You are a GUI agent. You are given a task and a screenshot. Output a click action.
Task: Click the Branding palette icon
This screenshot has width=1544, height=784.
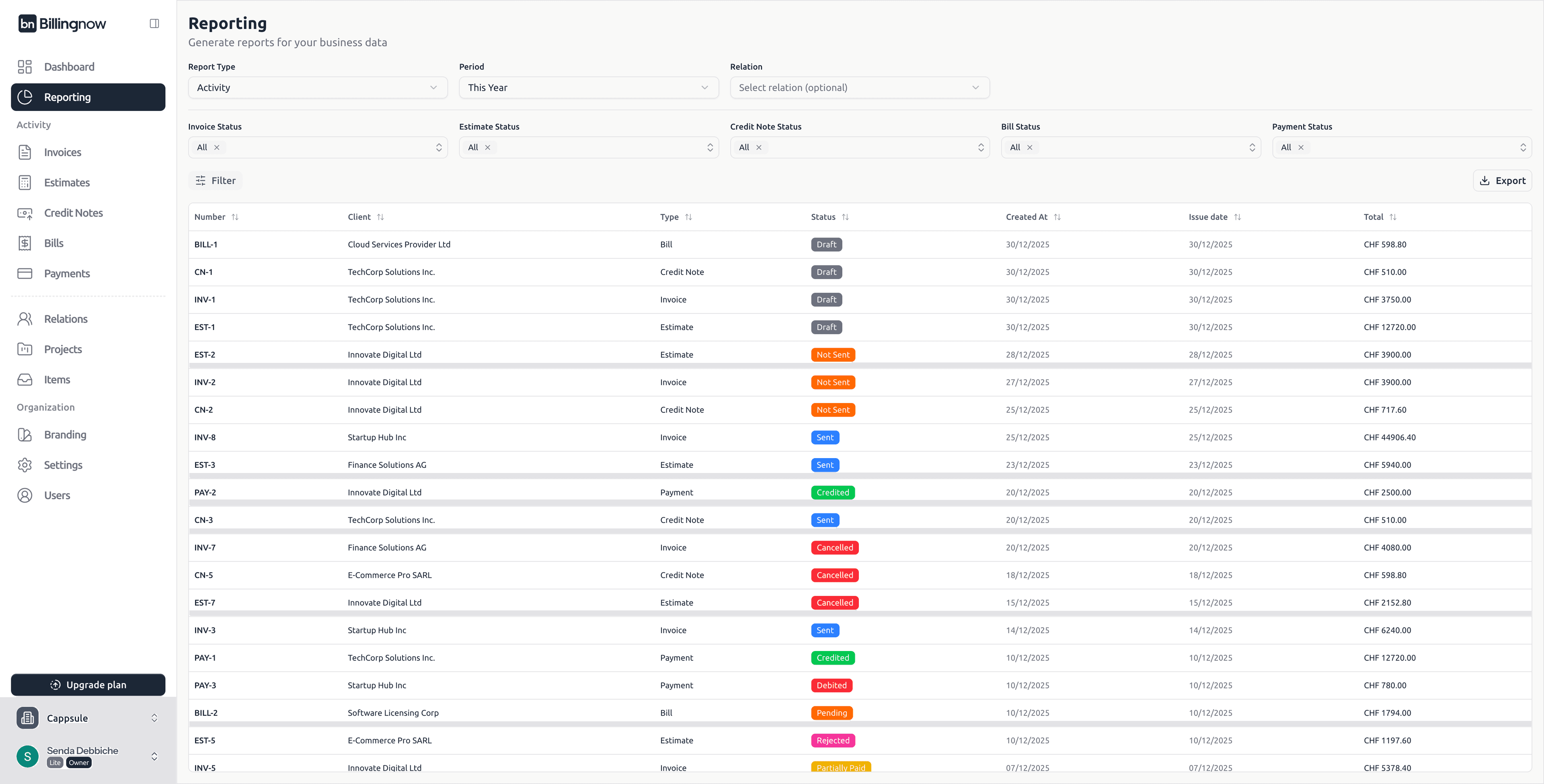click(25, 435)
